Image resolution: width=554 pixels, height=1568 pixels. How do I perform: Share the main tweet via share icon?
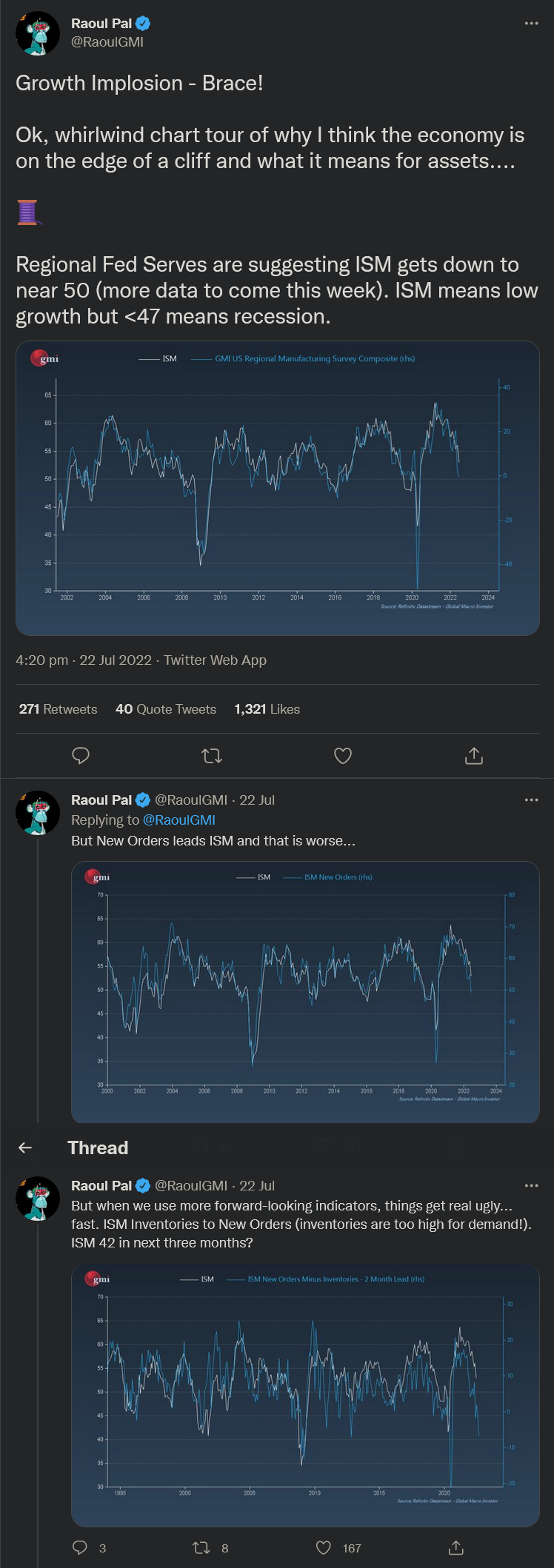(x=474, y=755)
